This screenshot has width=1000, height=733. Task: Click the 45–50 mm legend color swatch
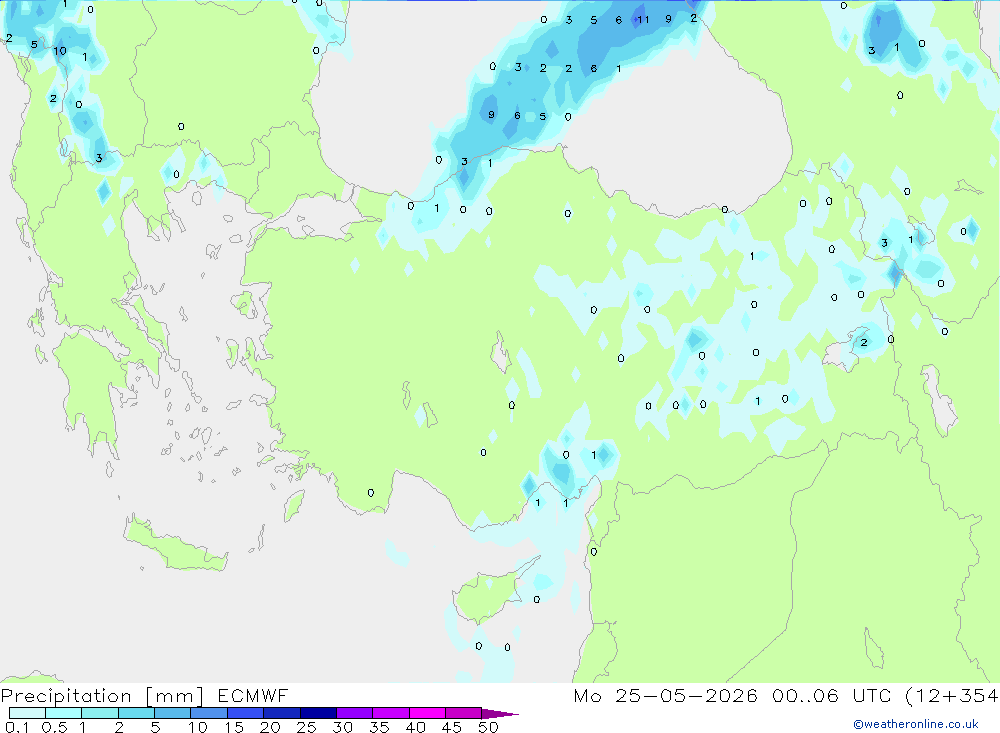pos(463,713)
